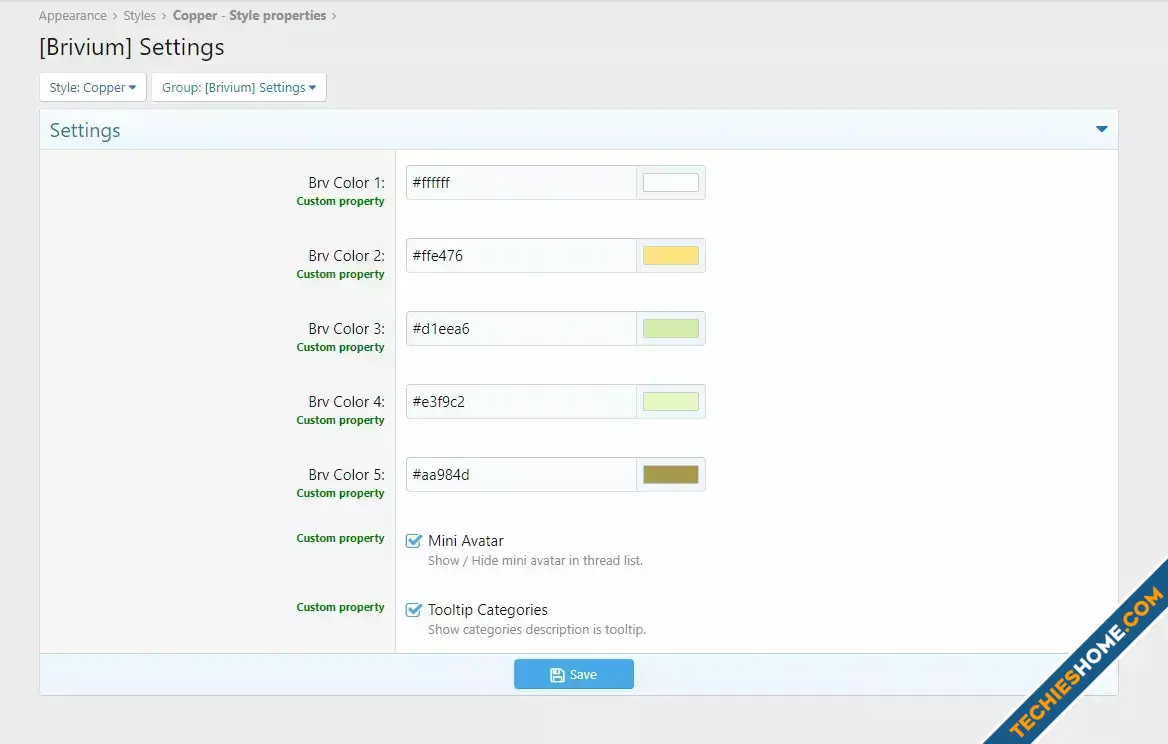Open the Brv Color 5 olive swatch
This screenshot has width=1168, height=744.
(x=670, y=474)
